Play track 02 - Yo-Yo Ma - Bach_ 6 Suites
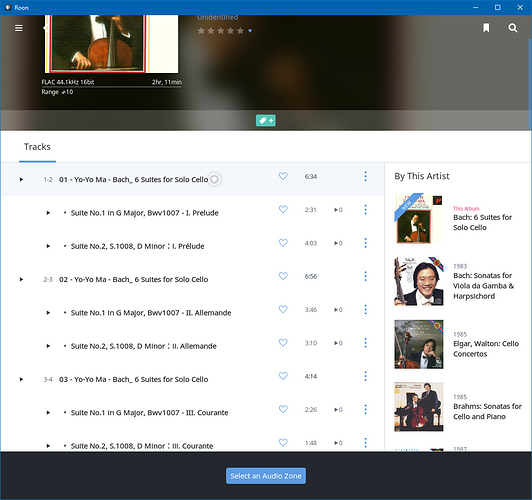 (21, 280)
